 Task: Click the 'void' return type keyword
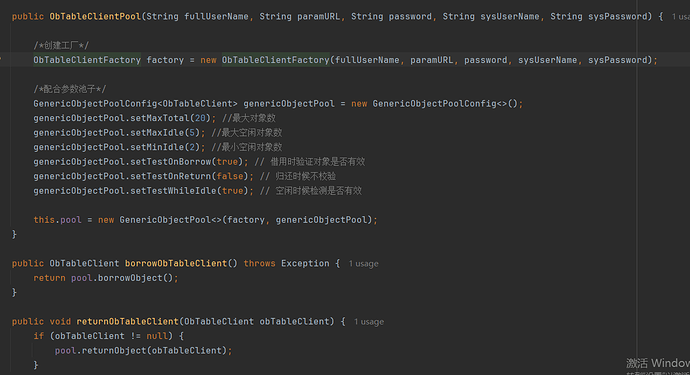pos(60,321)
